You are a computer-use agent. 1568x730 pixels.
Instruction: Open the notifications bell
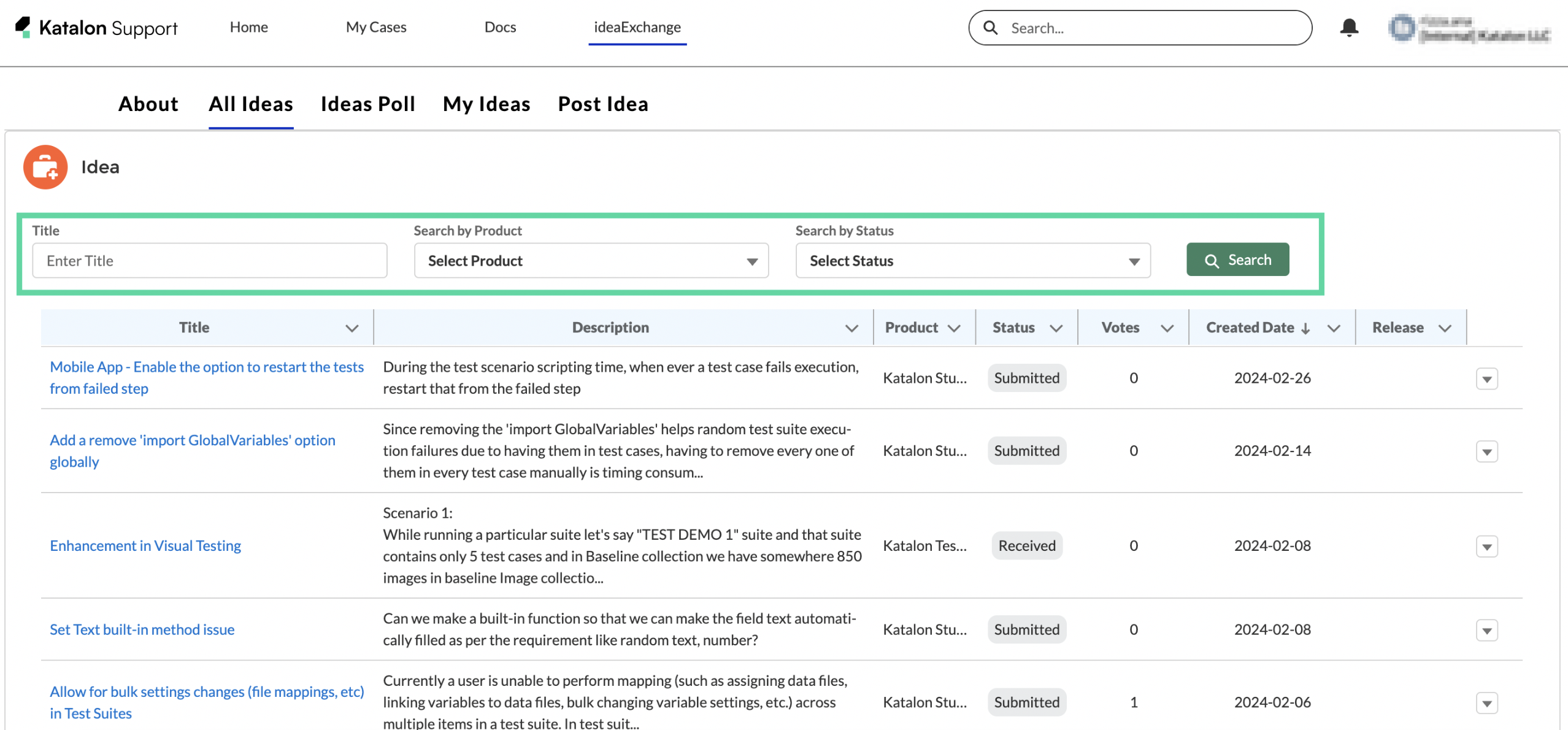click(x=1348, y=28)
